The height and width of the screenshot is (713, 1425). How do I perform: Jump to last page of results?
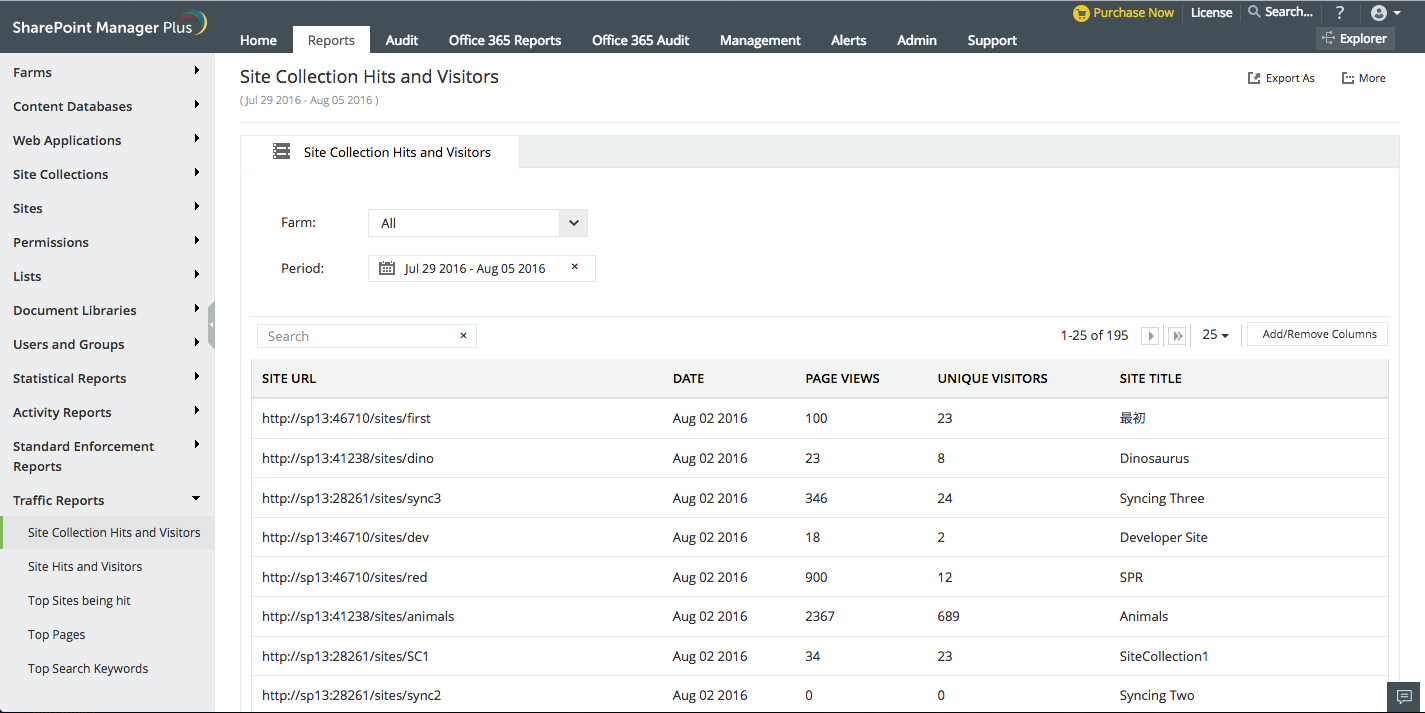1178,336
